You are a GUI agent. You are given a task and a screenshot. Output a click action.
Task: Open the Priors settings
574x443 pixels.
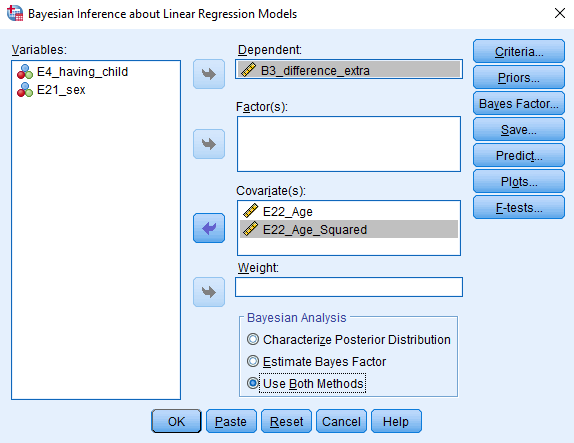tap(519, 78)
